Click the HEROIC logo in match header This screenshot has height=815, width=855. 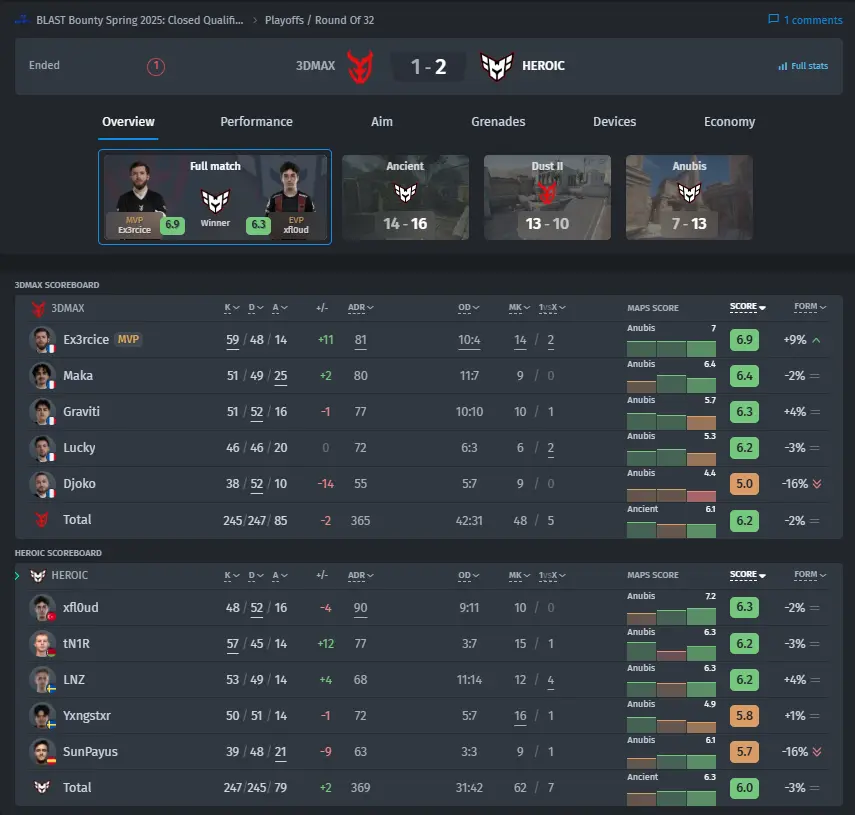coord(497,67)
